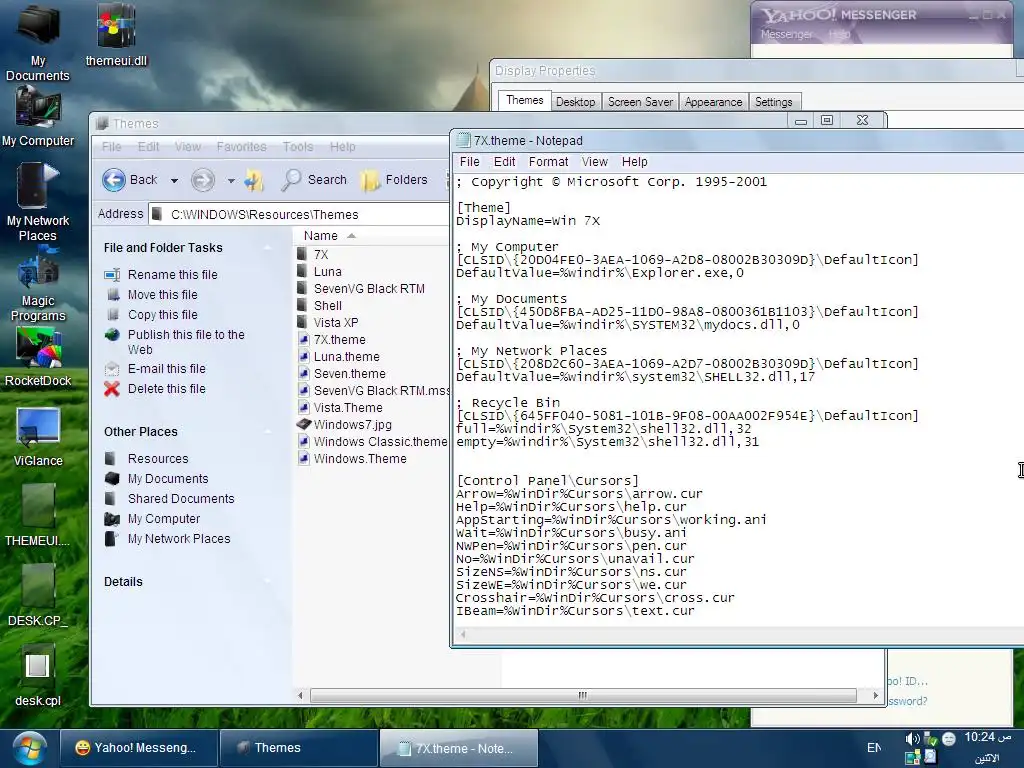Click the Start orb on taskbar
The image size is (1024, 768).
click(x=29, y=748)
